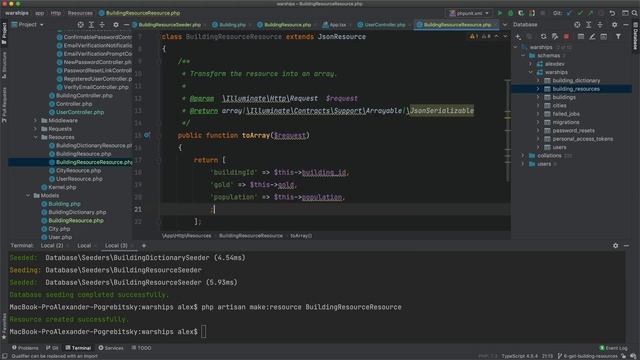Click Git branch widget in status bar
640x360 pixels.
(x=588, y=356)
